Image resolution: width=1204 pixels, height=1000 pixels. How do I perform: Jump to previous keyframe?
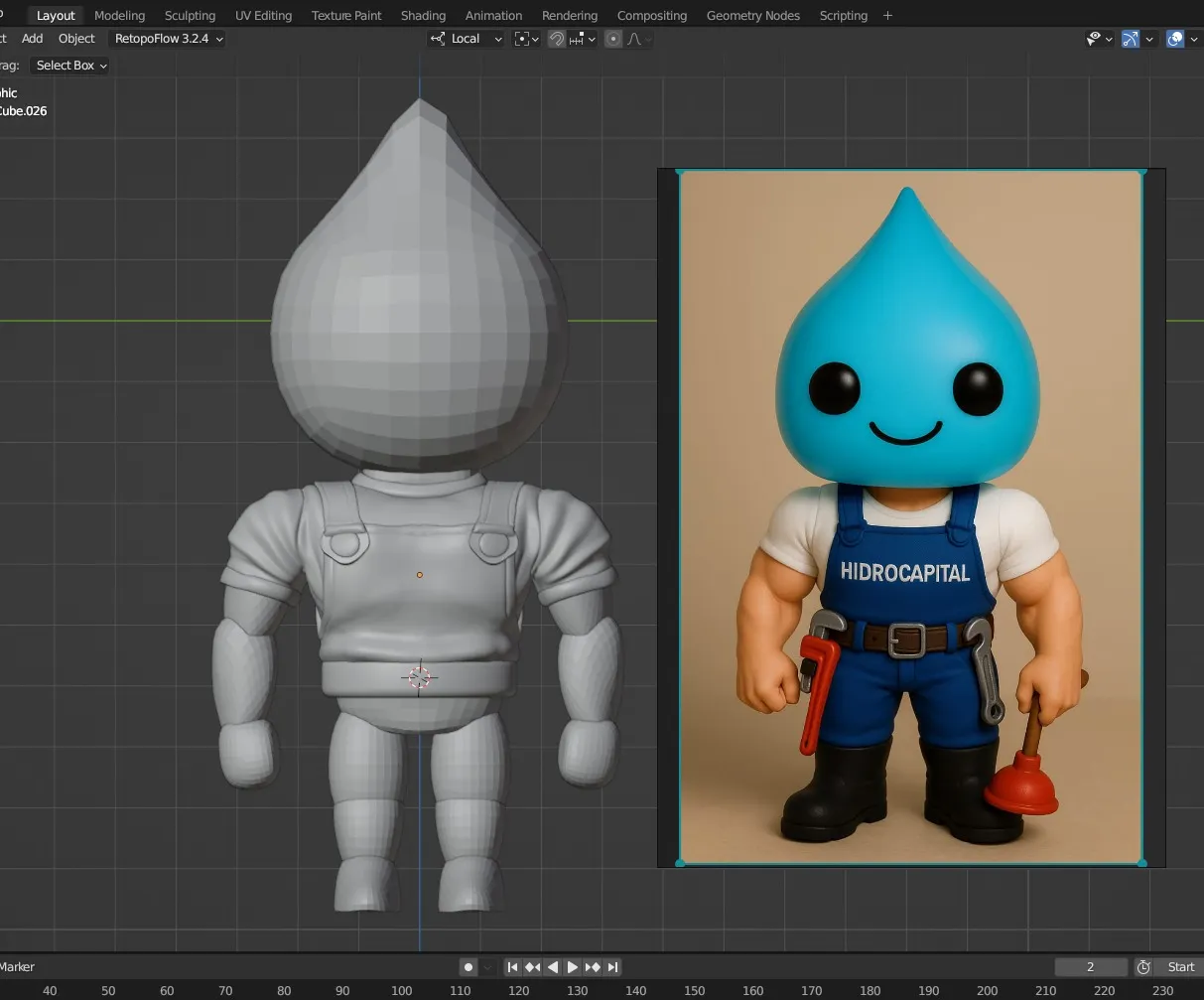click(x=533, y=967)
